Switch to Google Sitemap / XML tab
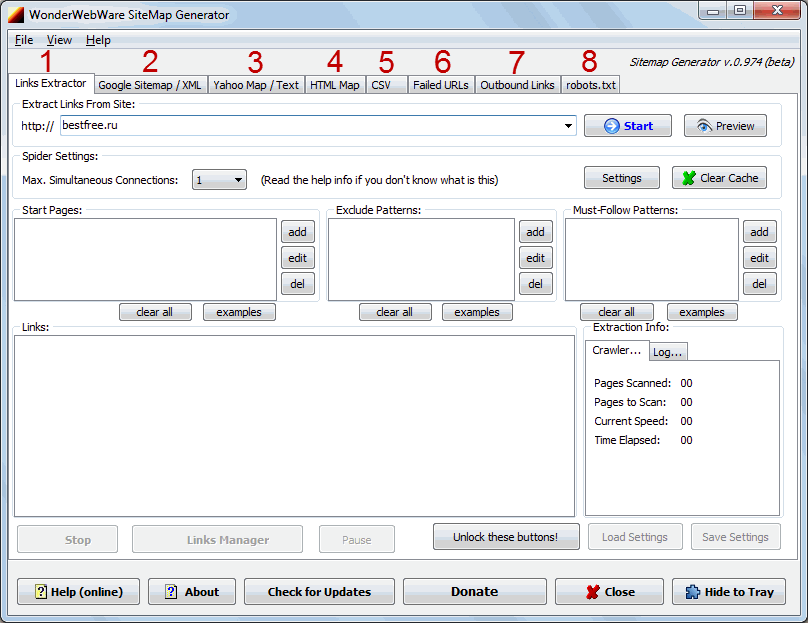Screen dimensions: 808x623 click(x=150, y=85)
